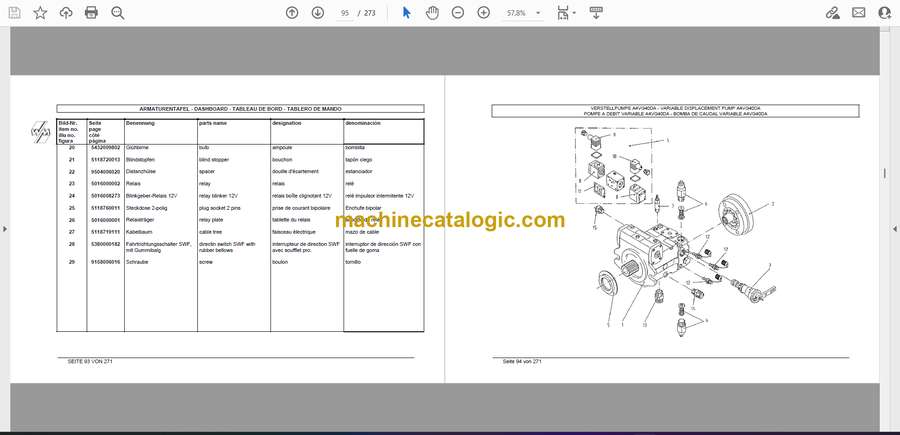Click the scrolling mode toolbar icon

pyautogui.click(x=596, y=13)
